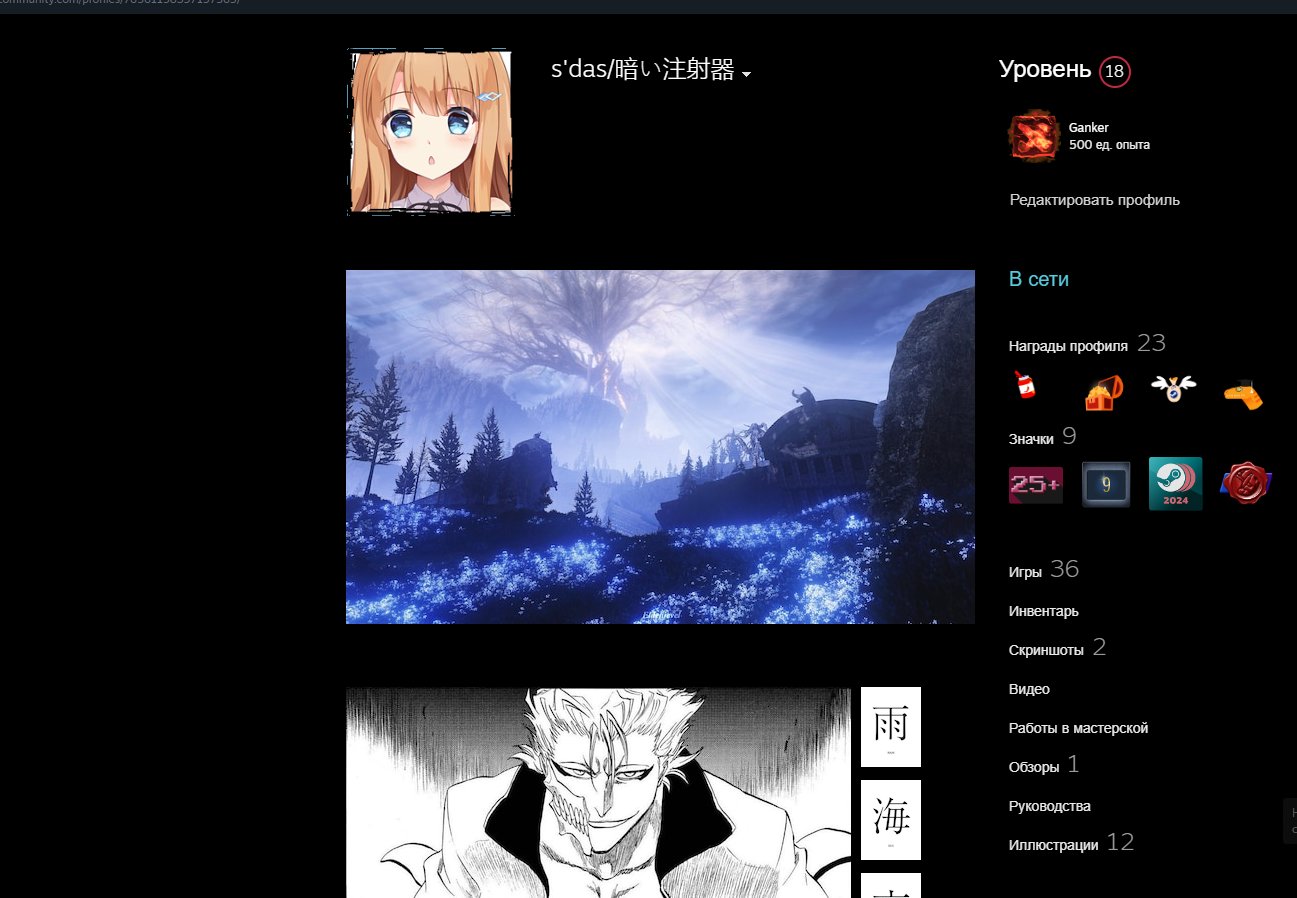Open the red wax seal badge icon
1297x898 pixels.
coord(1246,484)
